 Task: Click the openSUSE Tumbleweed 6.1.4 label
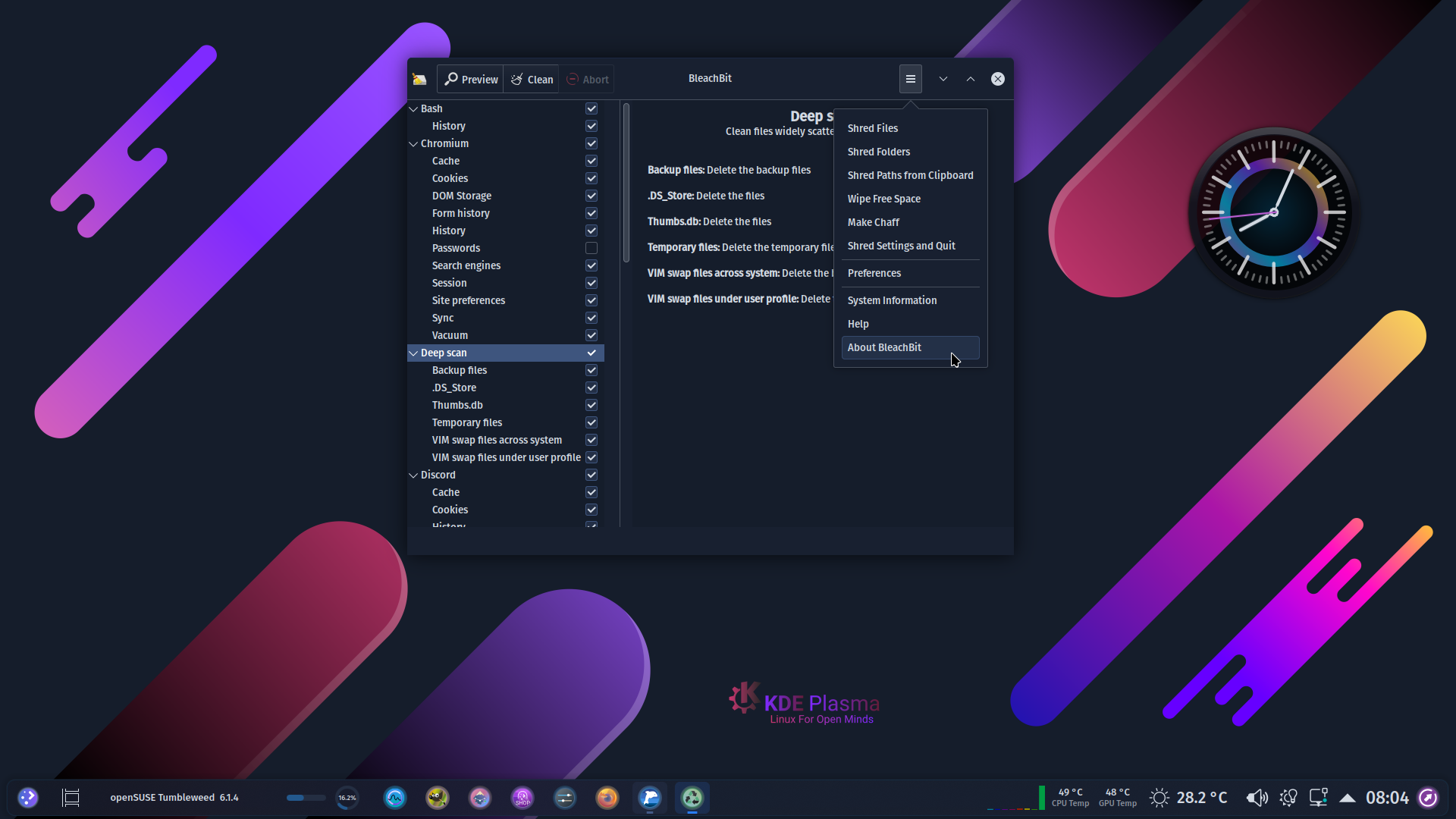[x=174, y=798]
